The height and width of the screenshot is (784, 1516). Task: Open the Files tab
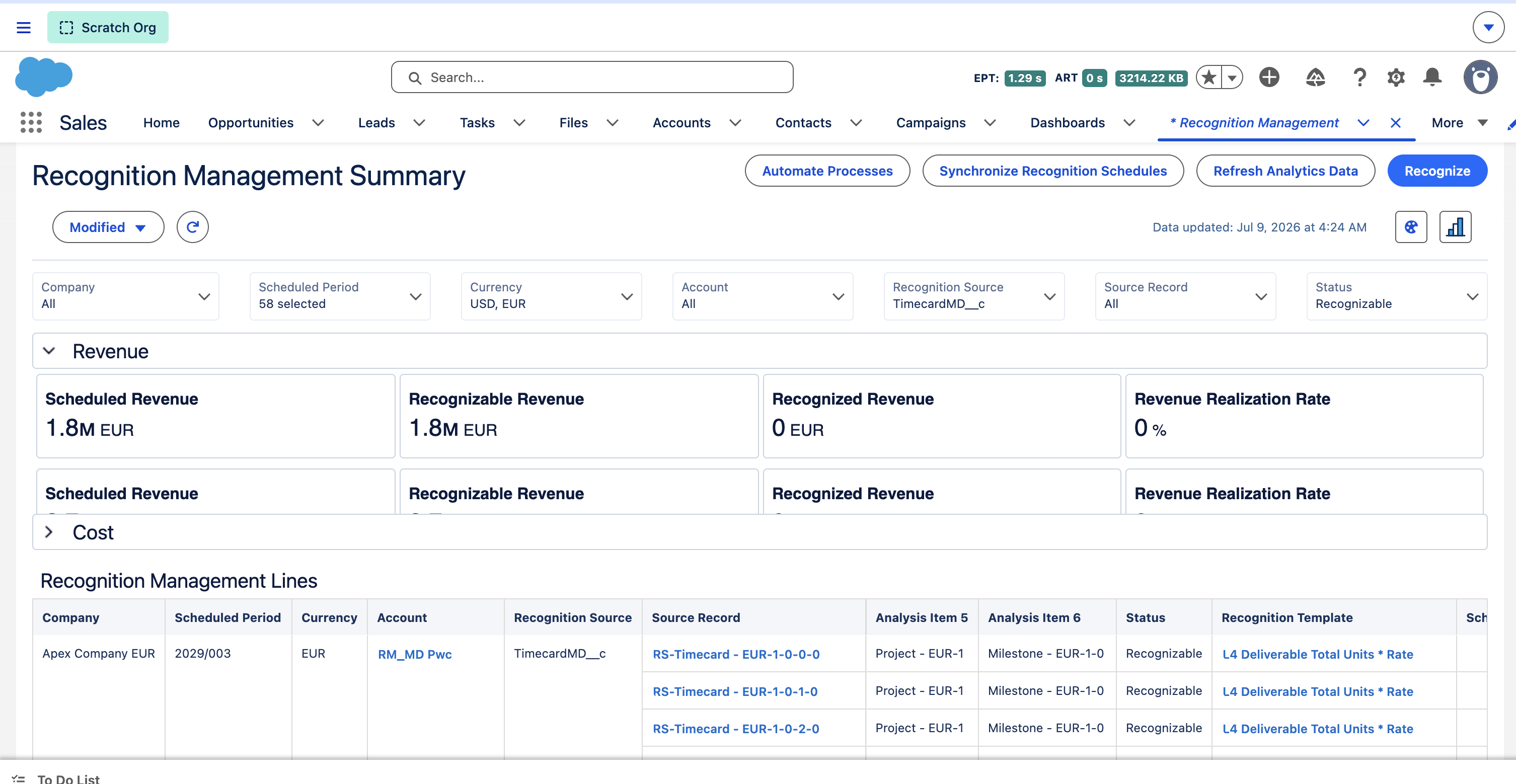click(x=573, y=122)
